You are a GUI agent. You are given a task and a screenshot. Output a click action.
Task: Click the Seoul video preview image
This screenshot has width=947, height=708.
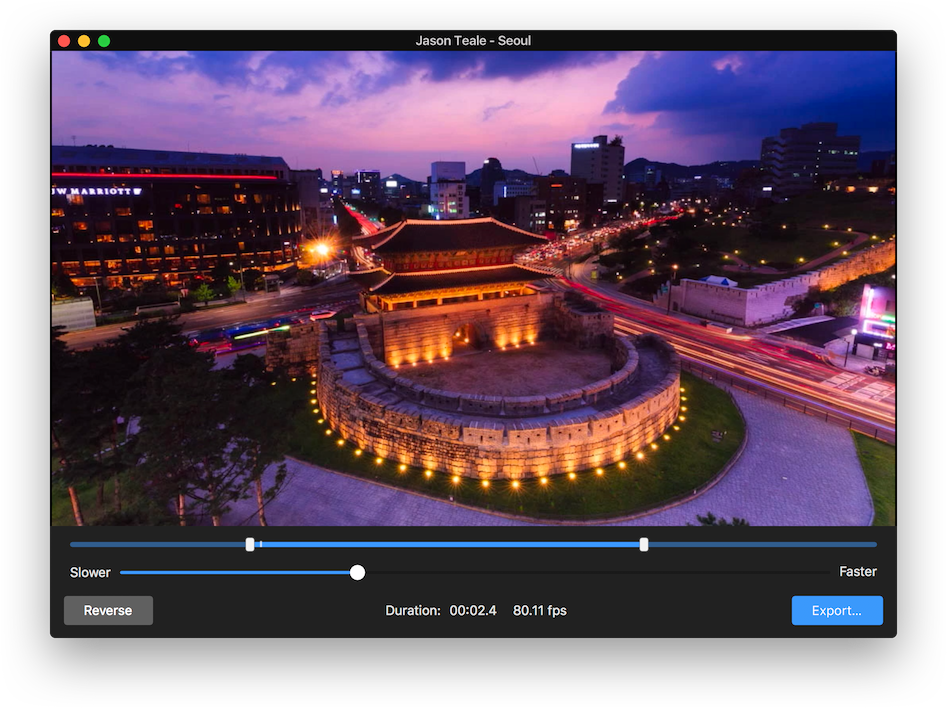click(473, 288)
